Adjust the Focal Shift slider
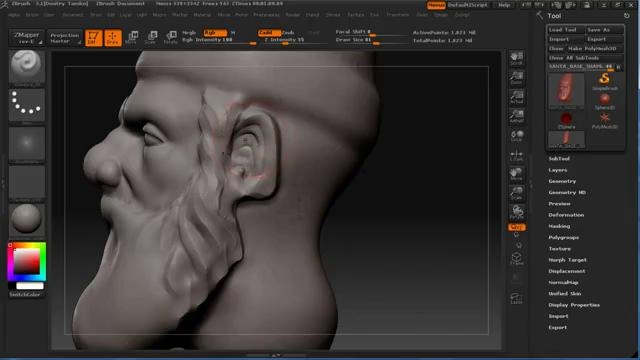 coord(371,32)
